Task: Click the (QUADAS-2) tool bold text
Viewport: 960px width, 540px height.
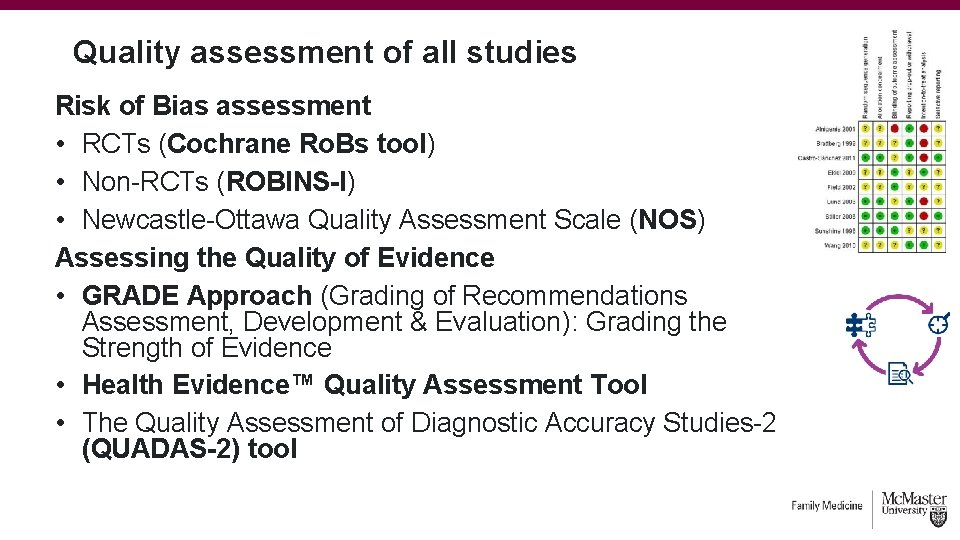Action: [189, 449]
